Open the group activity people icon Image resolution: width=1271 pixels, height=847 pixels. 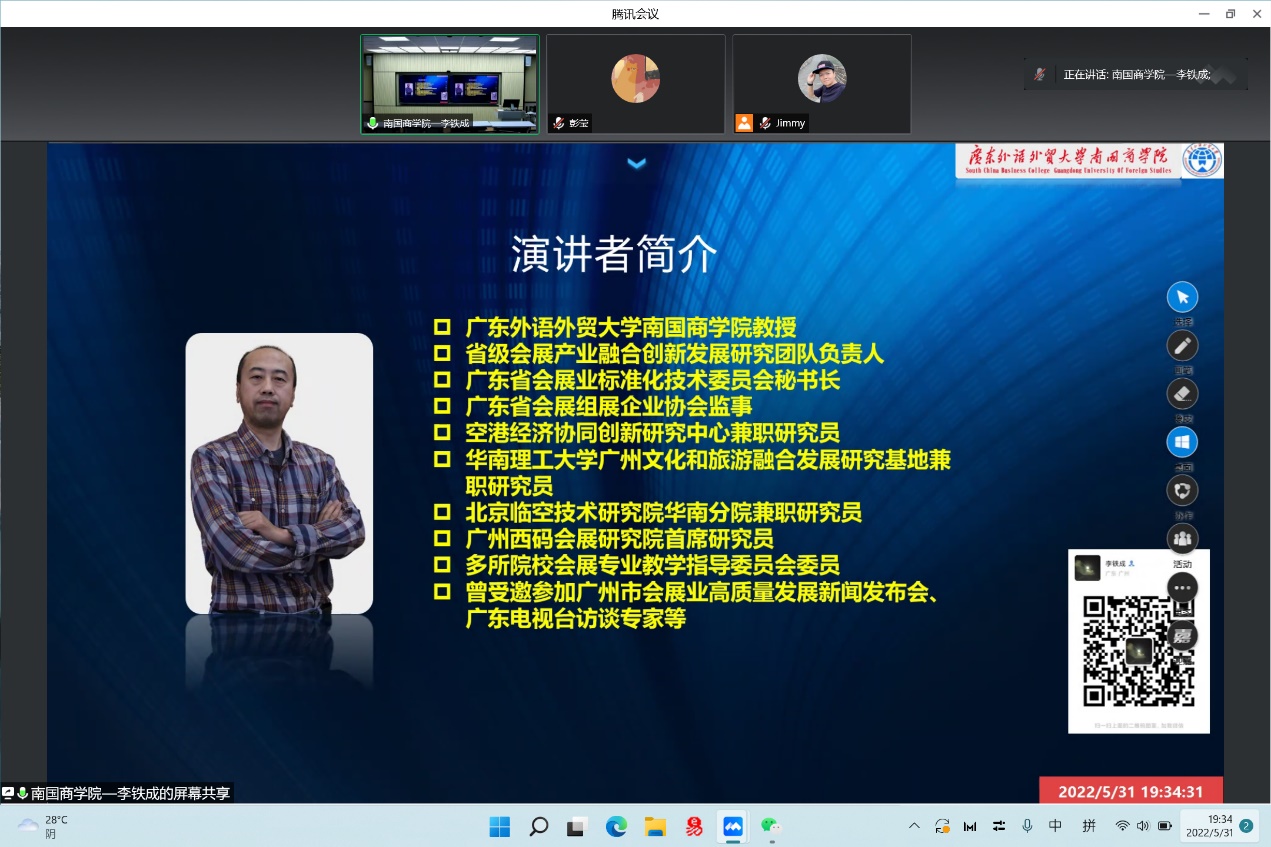click(x=1182, y=538)
